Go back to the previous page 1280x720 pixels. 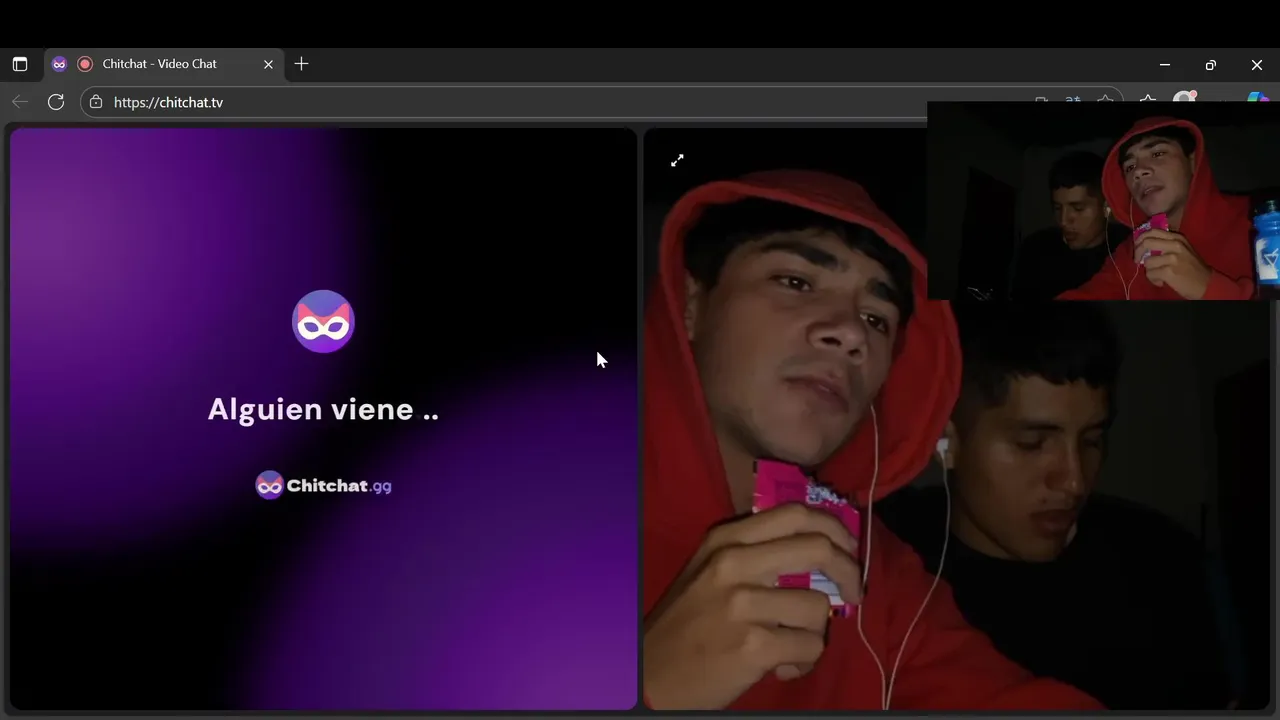coord(20,102)
